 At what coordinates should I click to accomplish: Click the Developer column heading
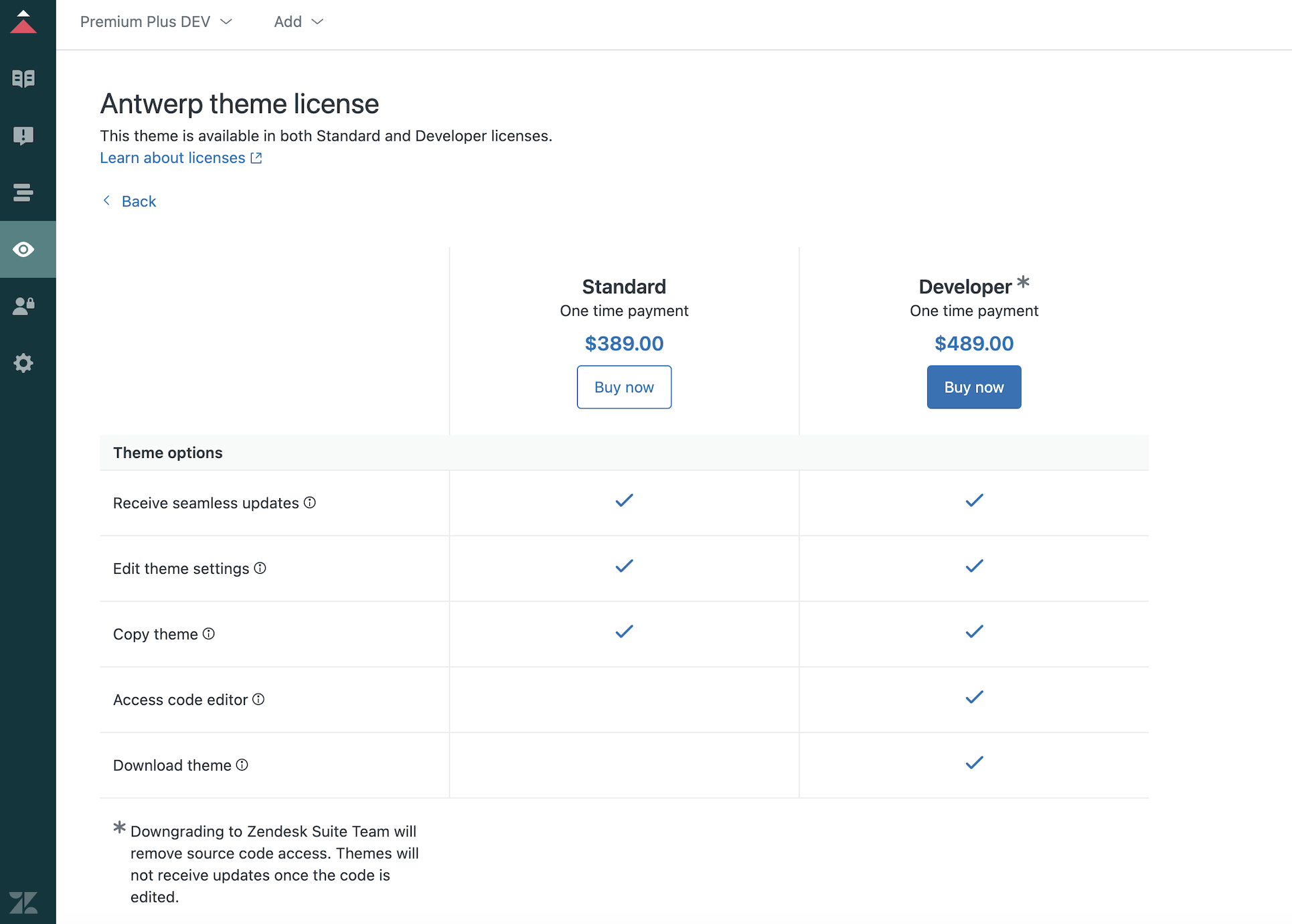(x=965, y=287)
